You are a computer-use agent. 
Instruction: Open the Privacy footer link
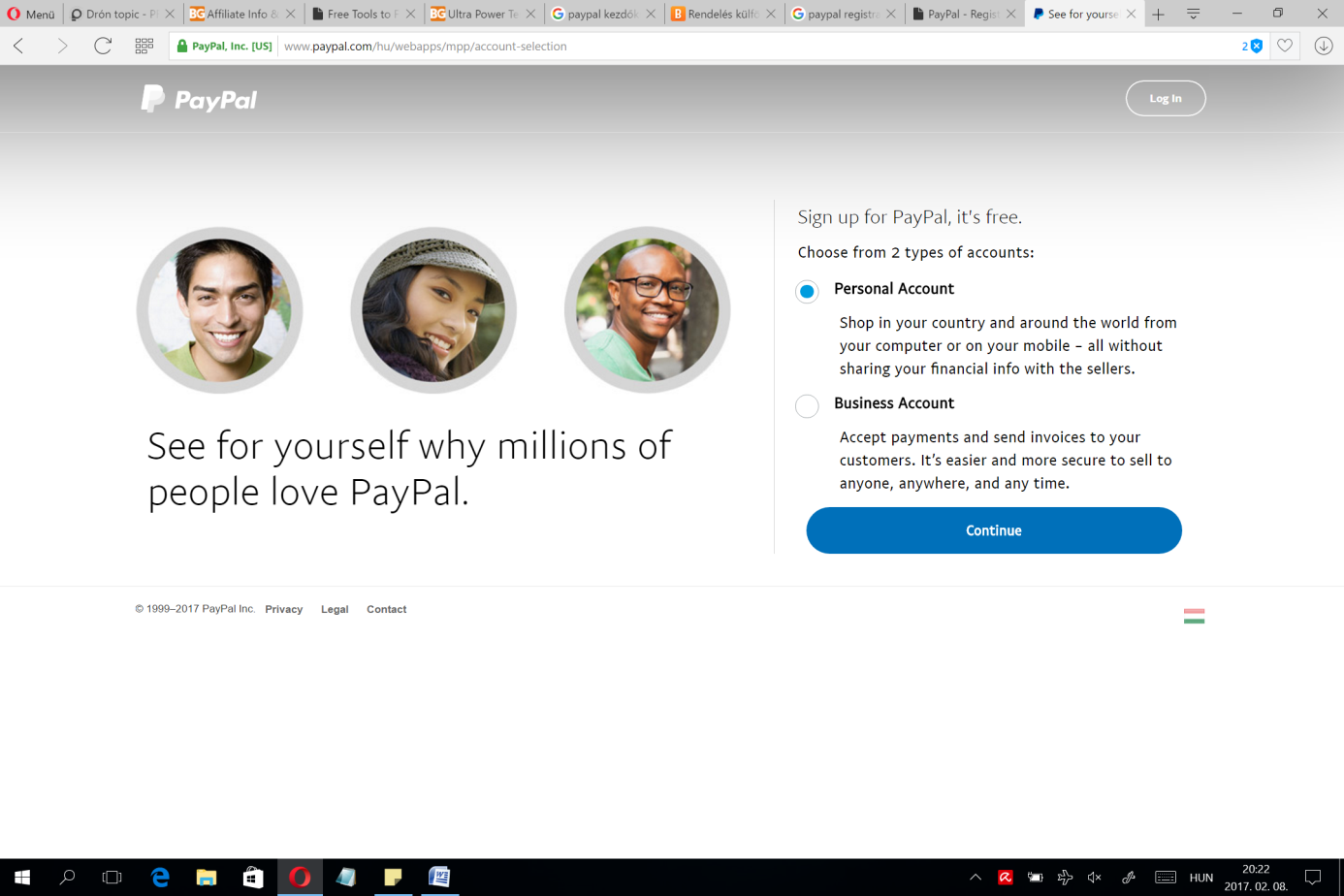(284, 609)
